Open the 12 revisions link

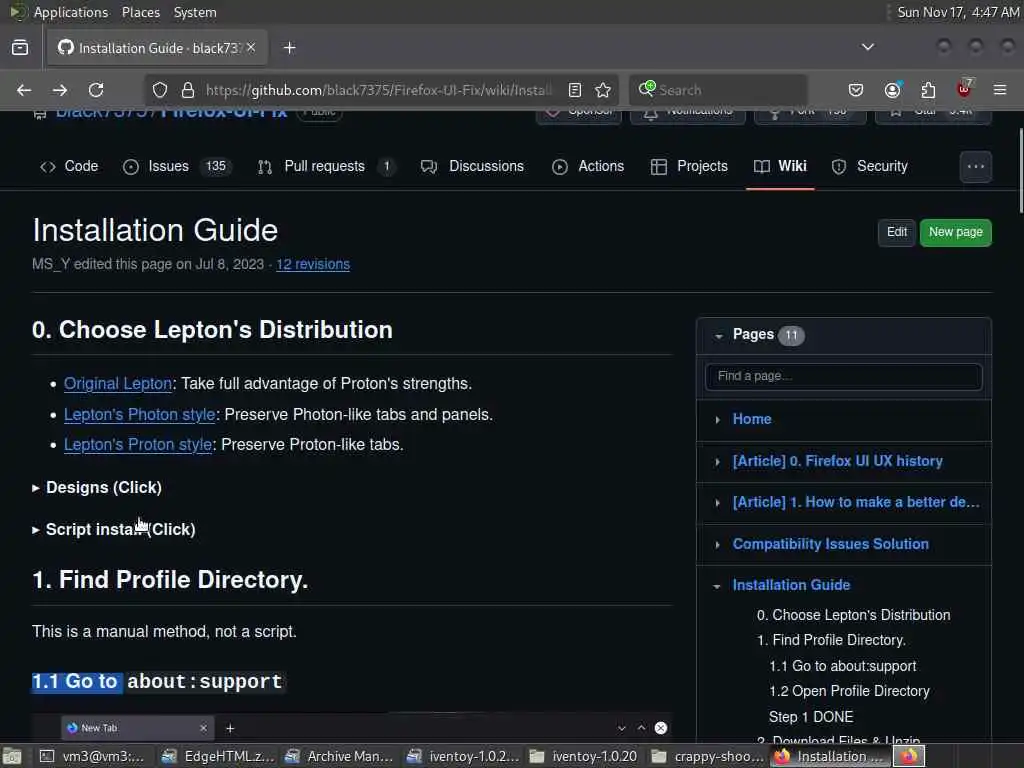[313, 264]
